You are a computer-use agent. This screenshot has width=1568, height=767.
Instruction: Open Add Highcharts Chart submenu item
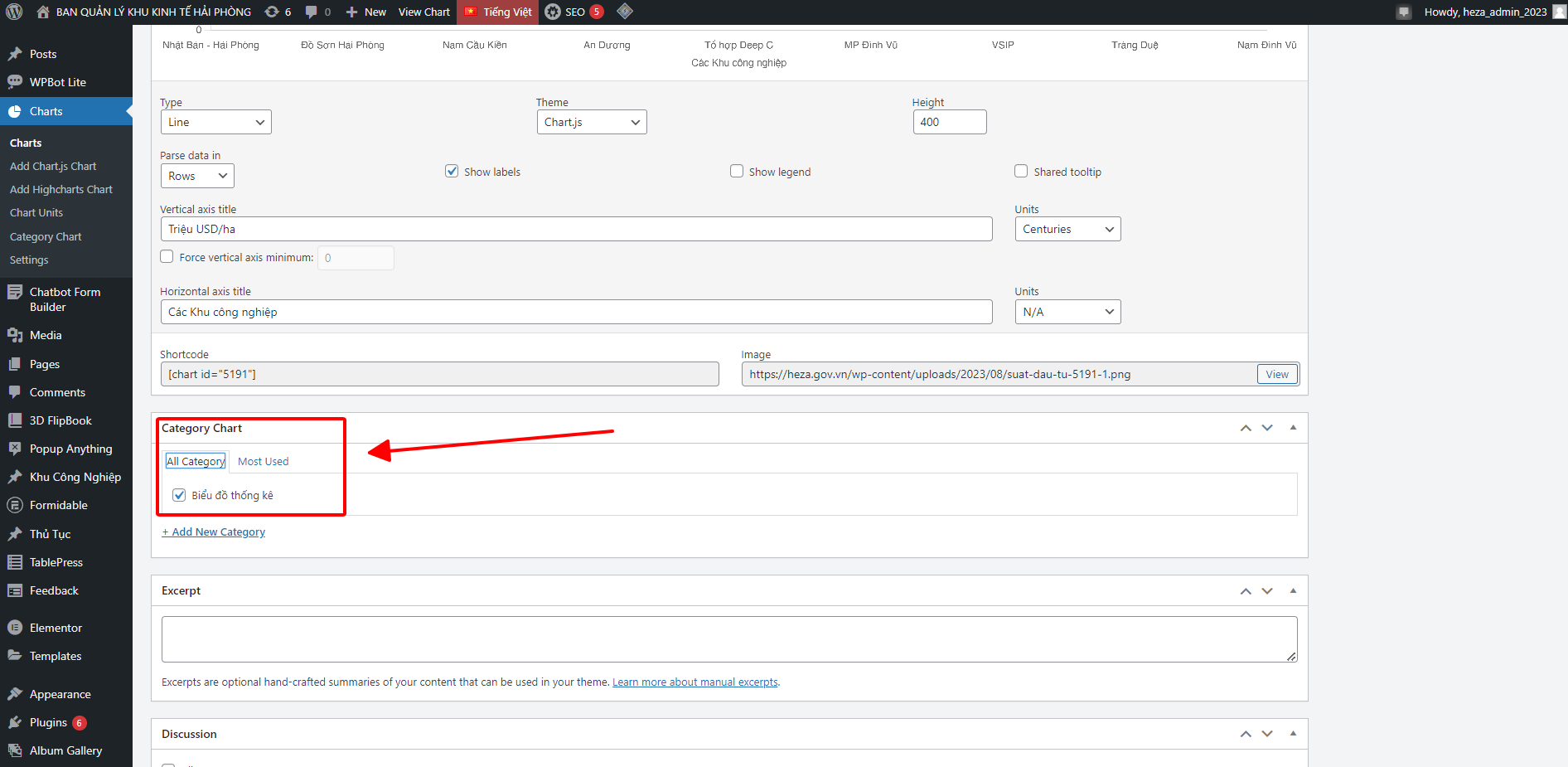61,190
